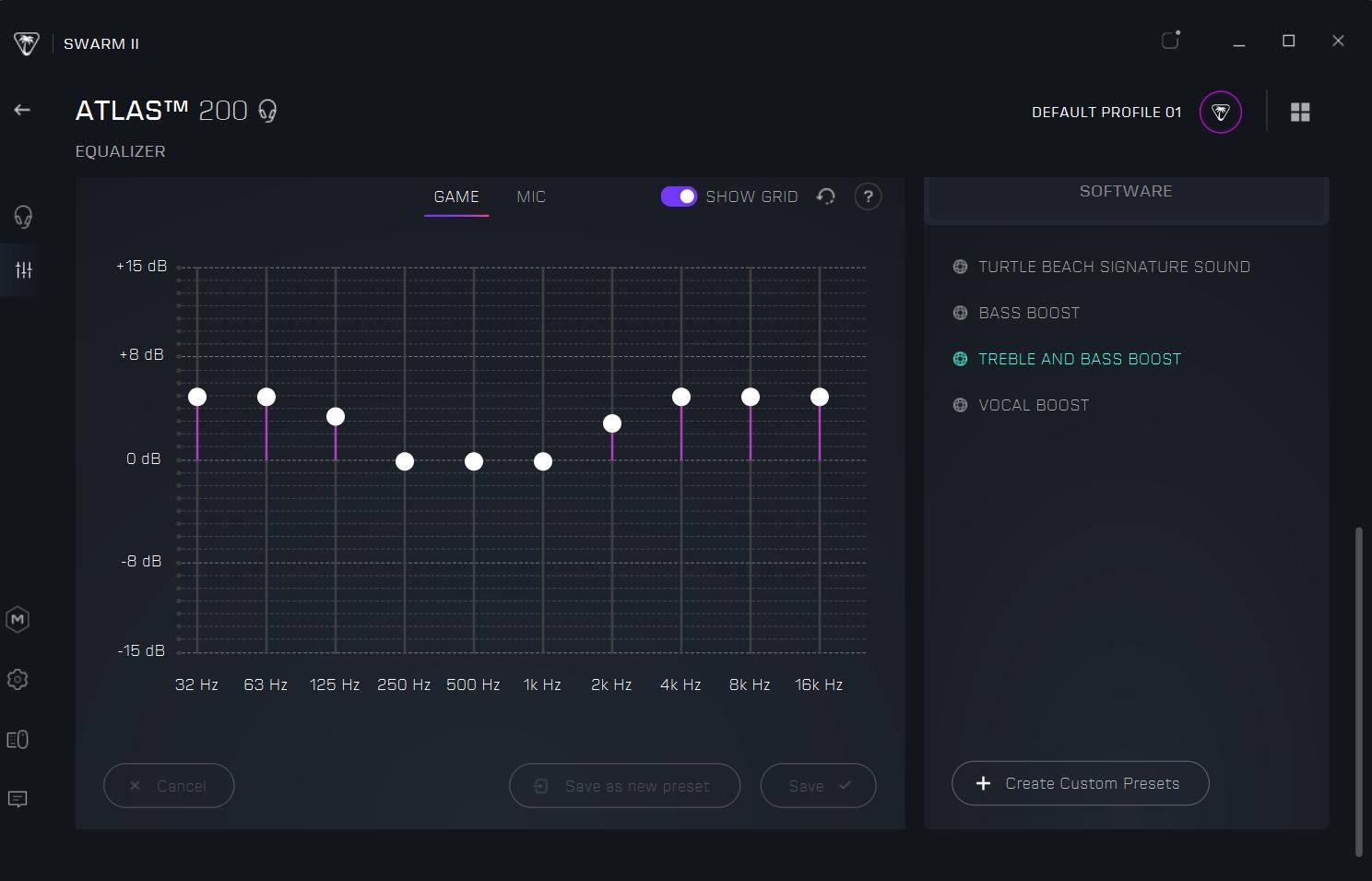
Task: Select the equalizer sliders sidebar icon
Action: (23, 270)
